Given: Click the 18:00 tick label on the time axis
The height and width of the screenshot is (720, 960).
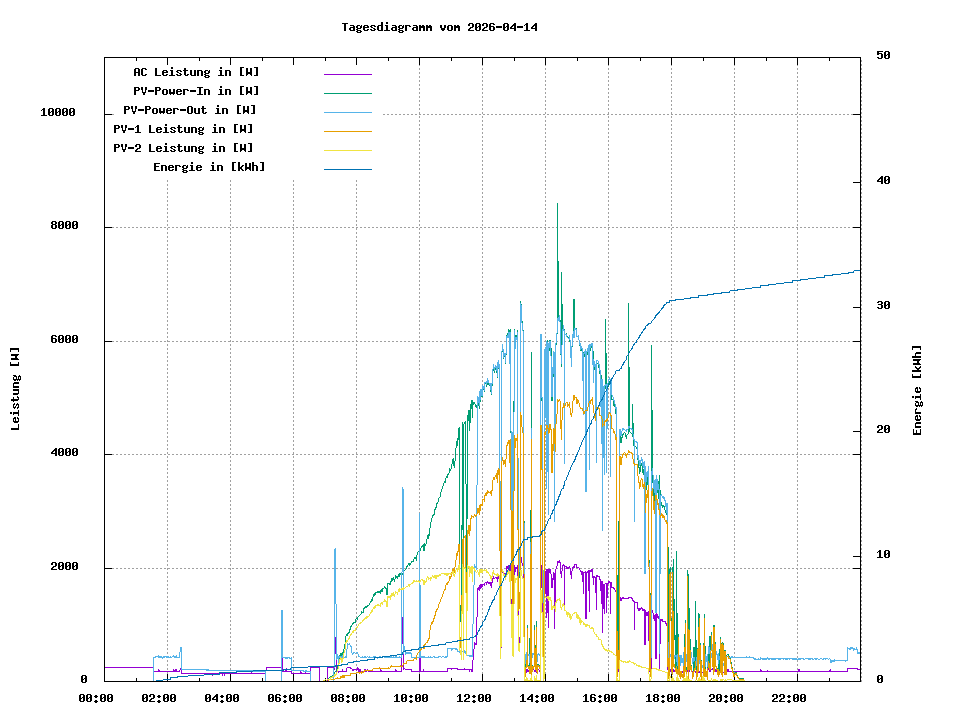Looking at the screenshot, I should pyautogui.click(x=663, y=698).
